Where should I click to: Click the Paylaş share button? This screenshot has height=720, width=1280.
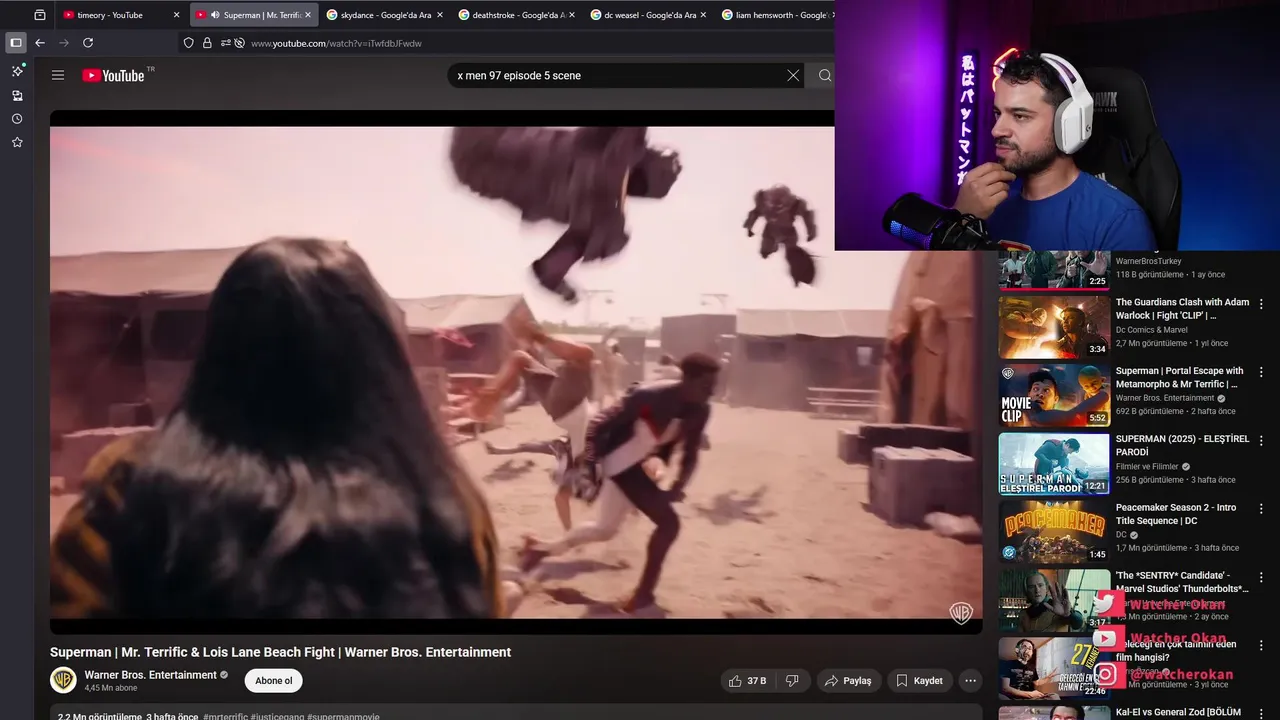[x=848, y=681]
